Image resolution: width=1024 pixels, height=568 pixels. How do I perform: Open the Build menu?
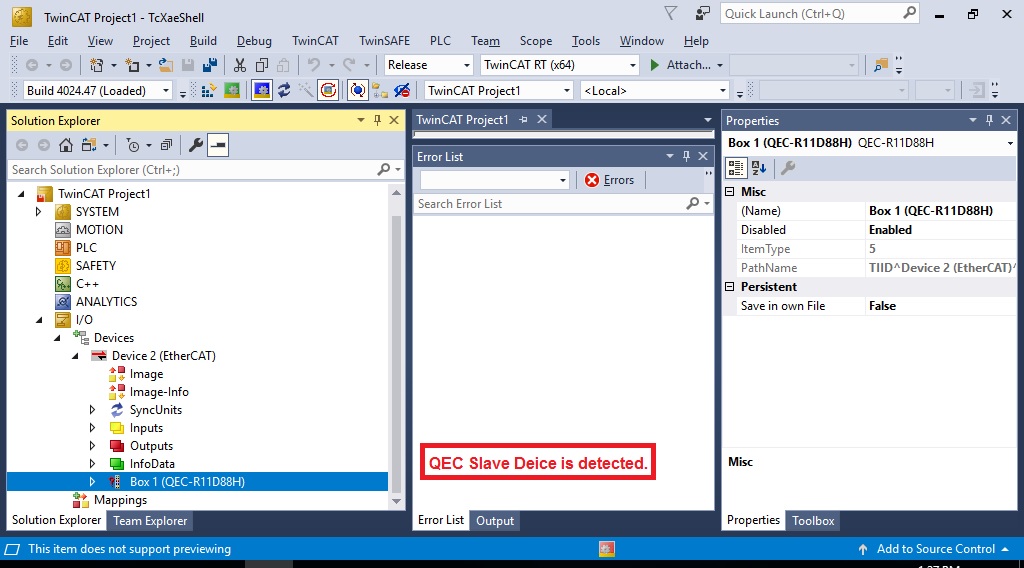pos(203,40)
